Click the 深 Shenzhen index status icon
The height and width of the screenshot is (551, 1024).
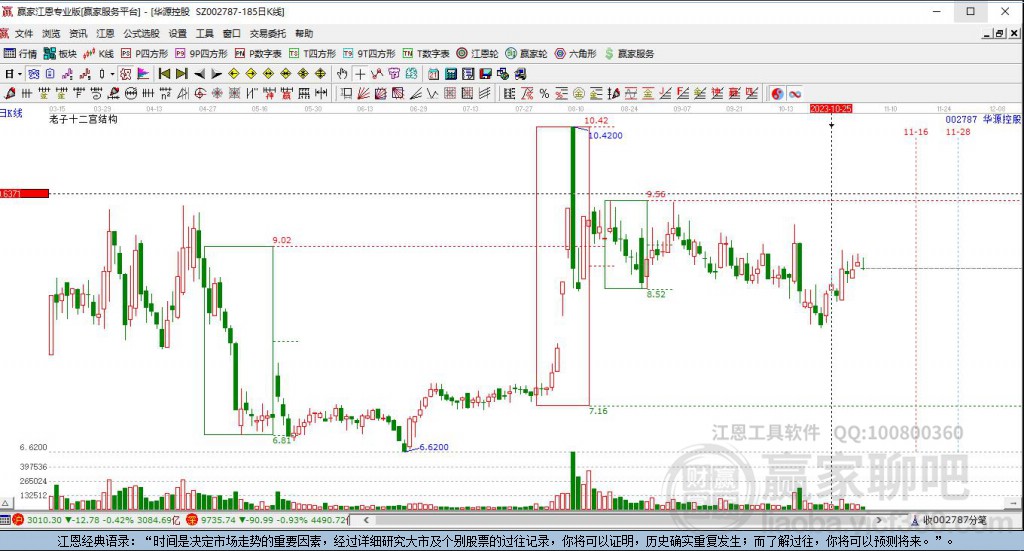[192, 520]
